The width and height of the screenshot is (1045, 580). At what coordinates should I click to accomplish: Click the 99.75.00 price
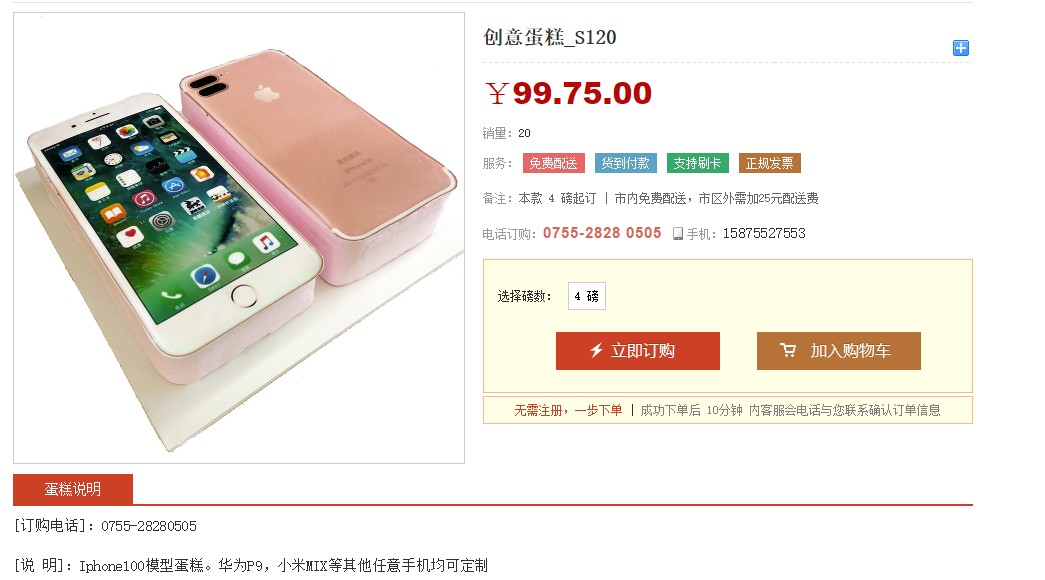pos(582,94)
